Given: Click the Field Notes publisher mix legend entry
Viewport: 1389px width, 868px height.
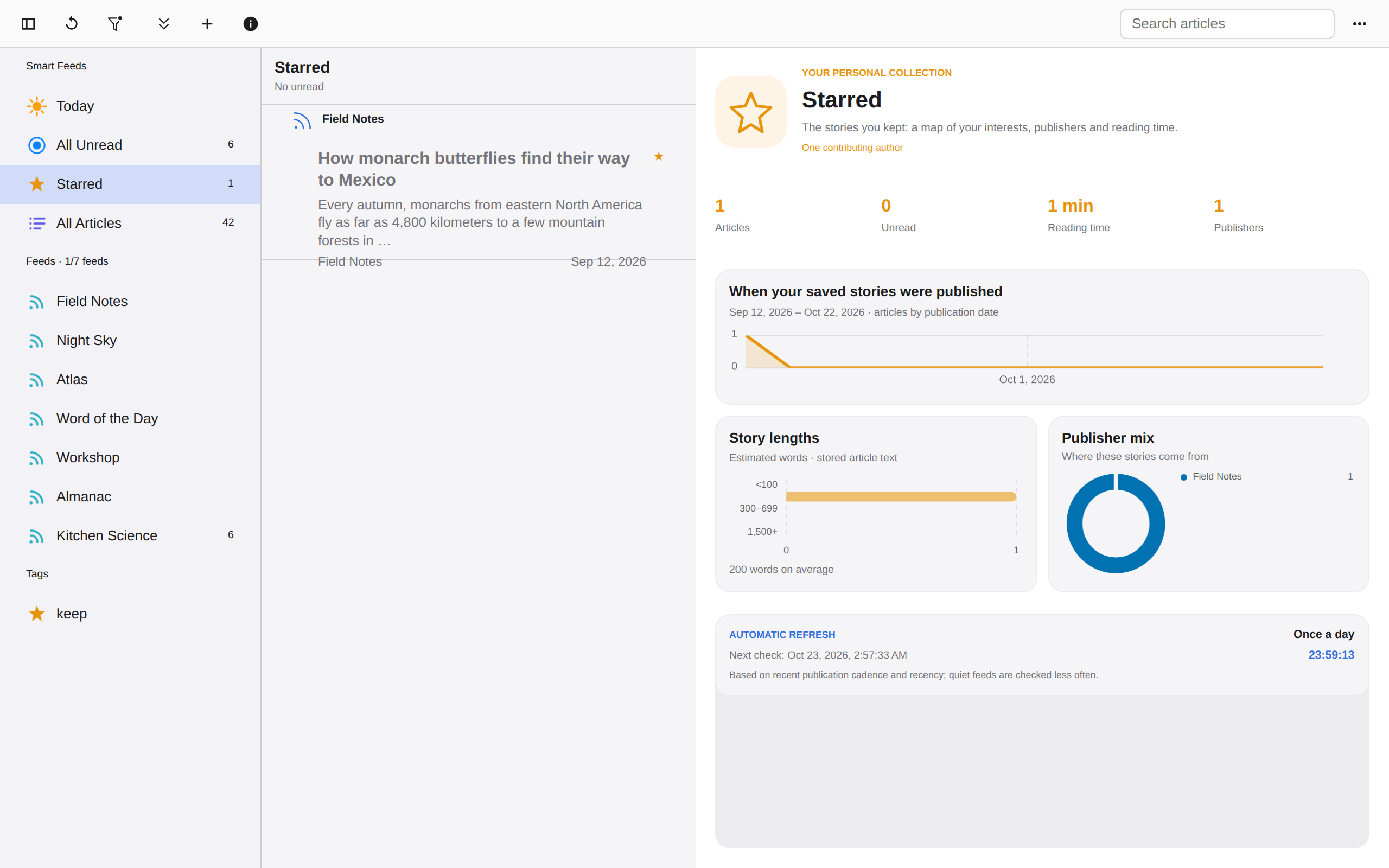Looking at the screenshot, I should 1267,476.
